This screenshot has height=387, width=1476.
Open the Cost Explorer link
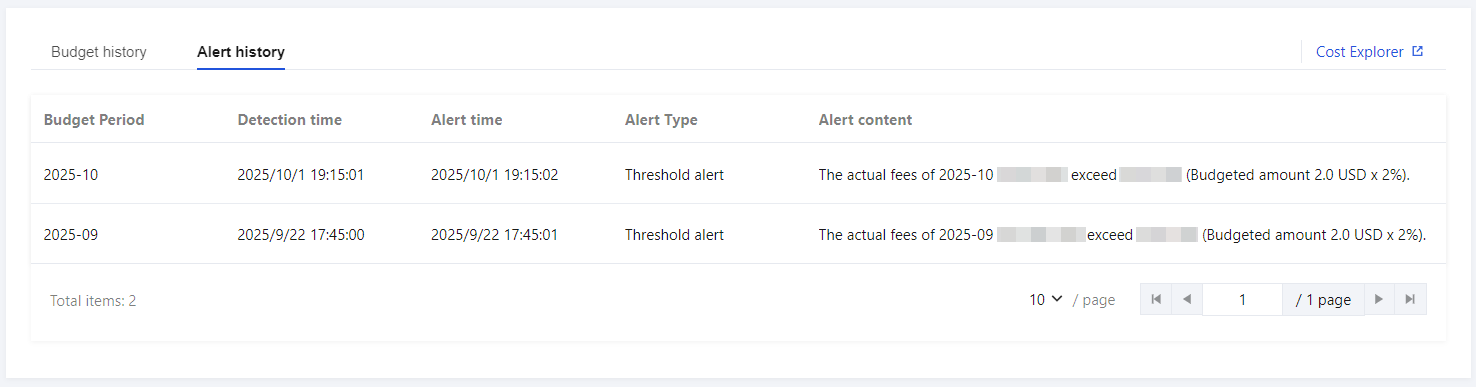click(1360, 52)
